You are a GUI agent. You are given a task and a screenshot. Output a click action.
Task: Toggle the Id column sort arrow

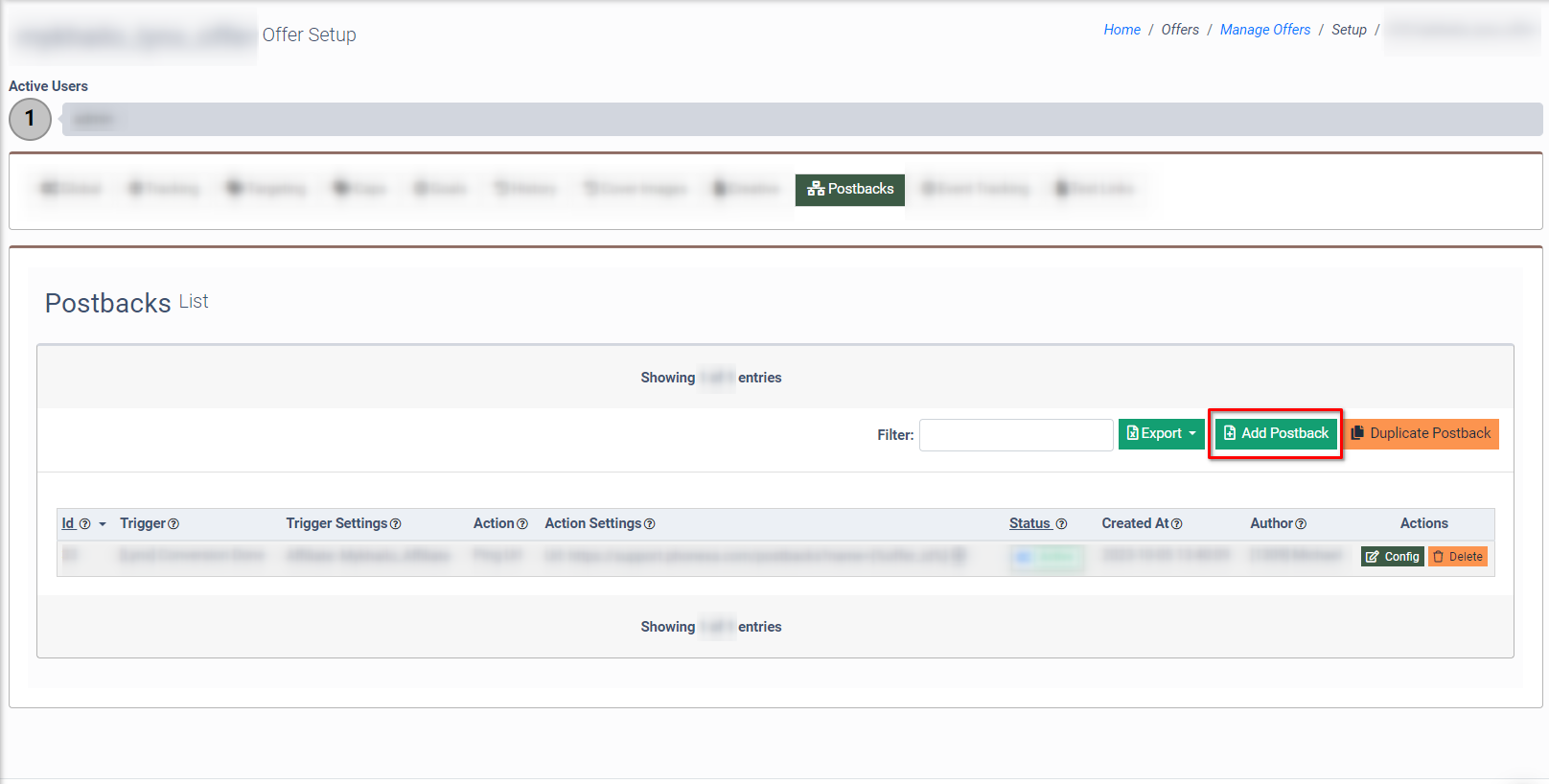click(103, 524)
